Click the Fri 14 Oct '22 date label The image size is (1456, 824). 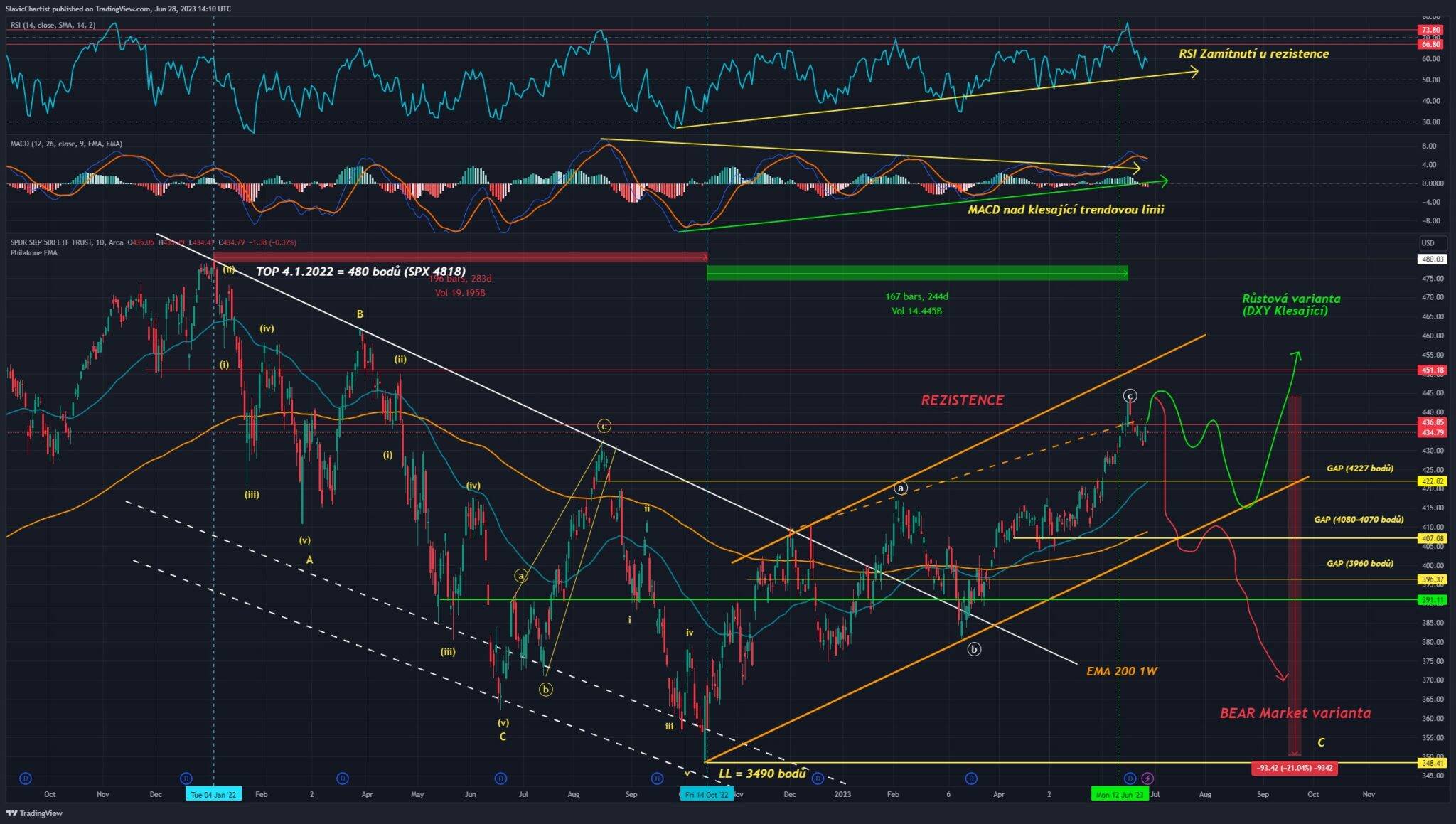click(707, 794)
